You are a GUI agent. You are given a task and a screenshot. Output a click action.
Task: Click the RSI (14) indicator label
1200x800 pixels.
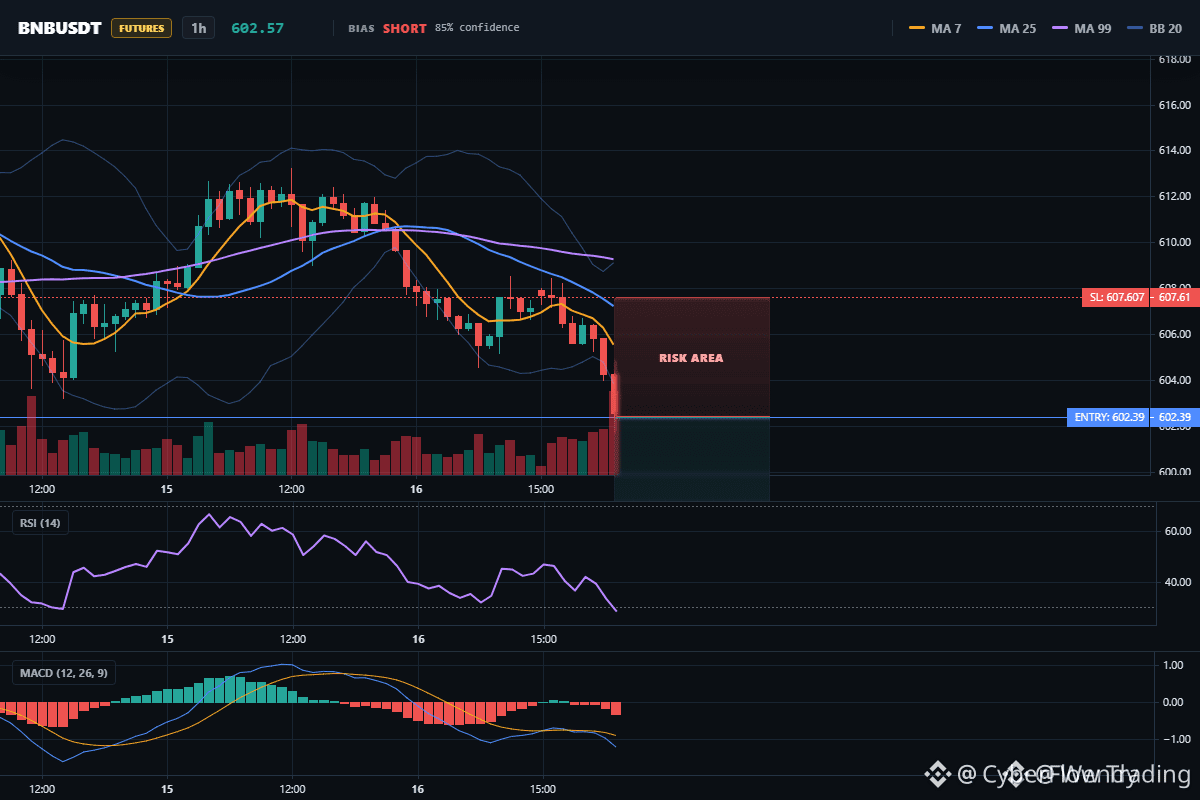pyautogui.click(x=40, y=522)
